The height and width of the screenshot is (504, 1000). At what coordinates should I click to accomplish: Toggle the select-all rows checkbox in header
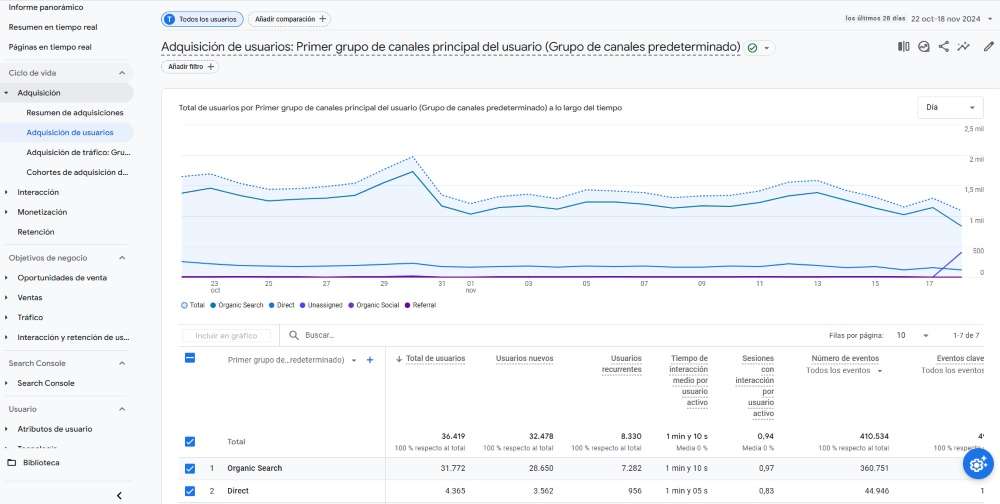(x=189, y=358)
